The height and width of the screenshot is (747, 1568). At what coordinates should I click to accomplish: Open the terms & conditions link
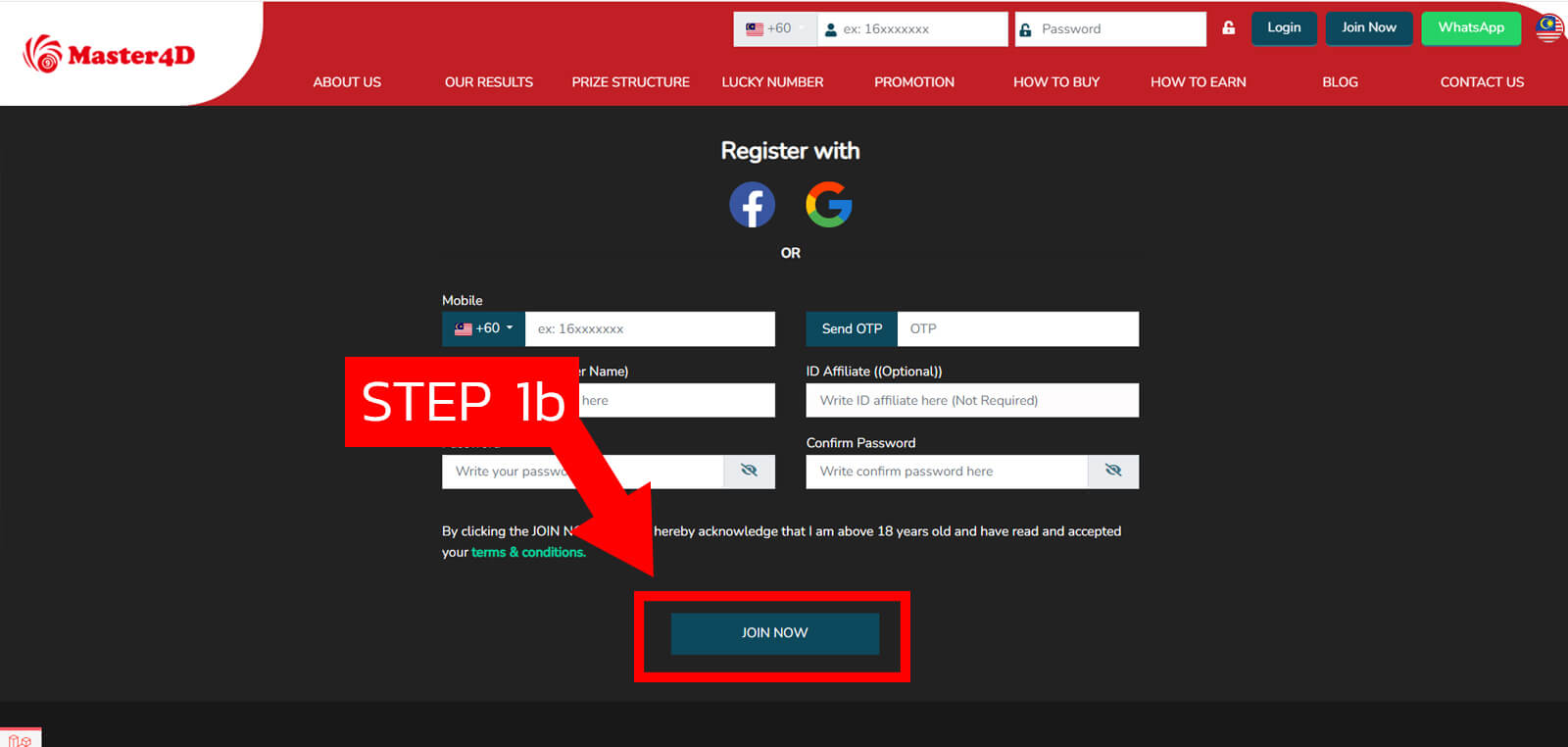pos(528,553)
